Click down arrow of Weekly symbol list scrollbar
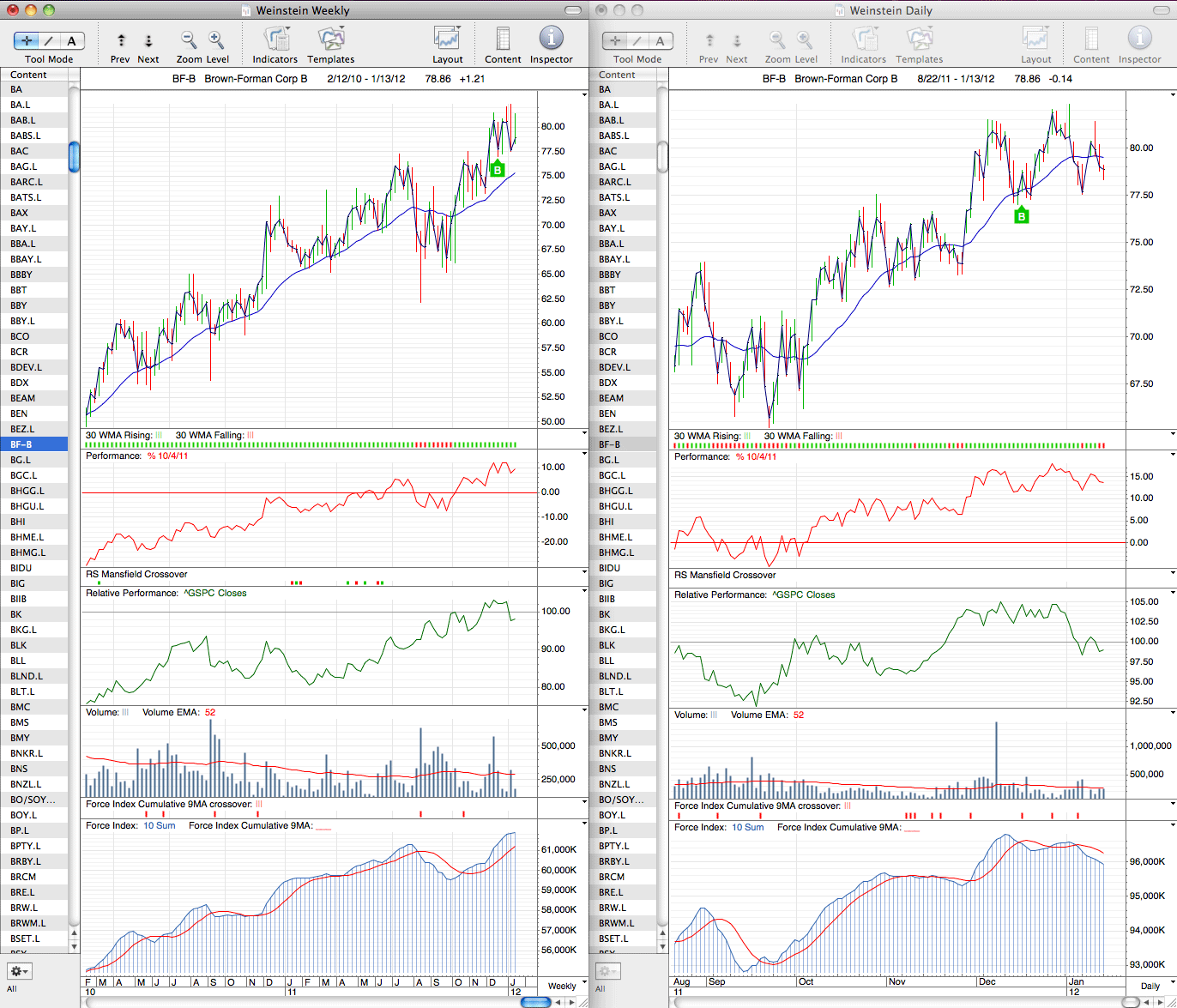This screenshot has width=1177, height=1008. tap(74, 945)
